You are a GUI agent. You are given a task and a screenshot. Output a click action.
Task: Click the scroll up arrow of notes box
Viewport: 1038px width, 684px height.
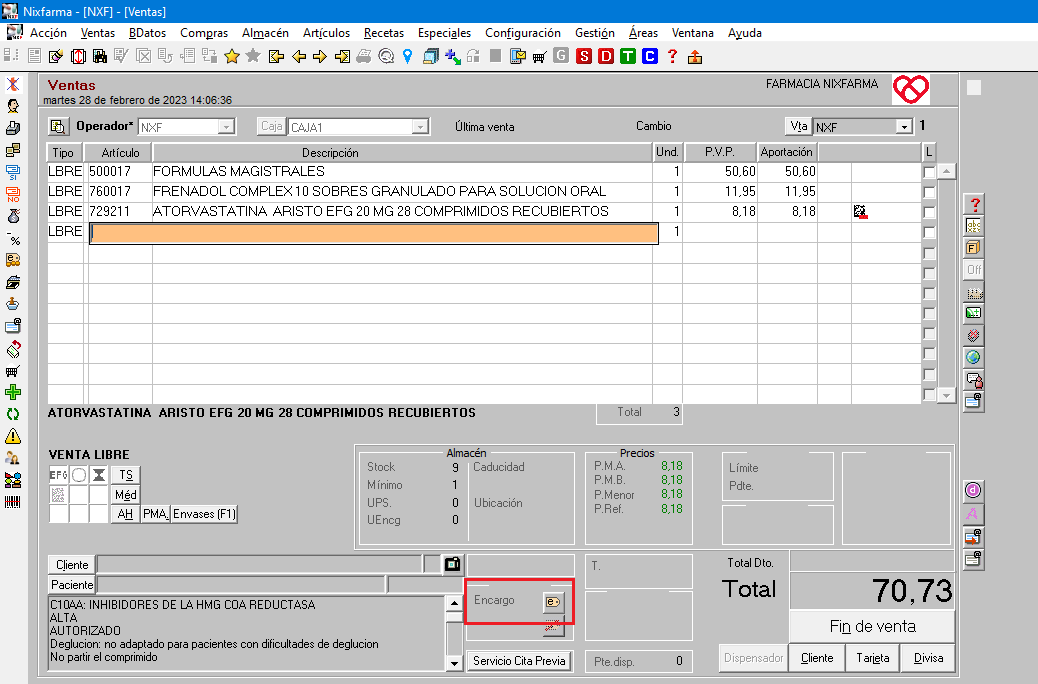[x=454, y=603]
